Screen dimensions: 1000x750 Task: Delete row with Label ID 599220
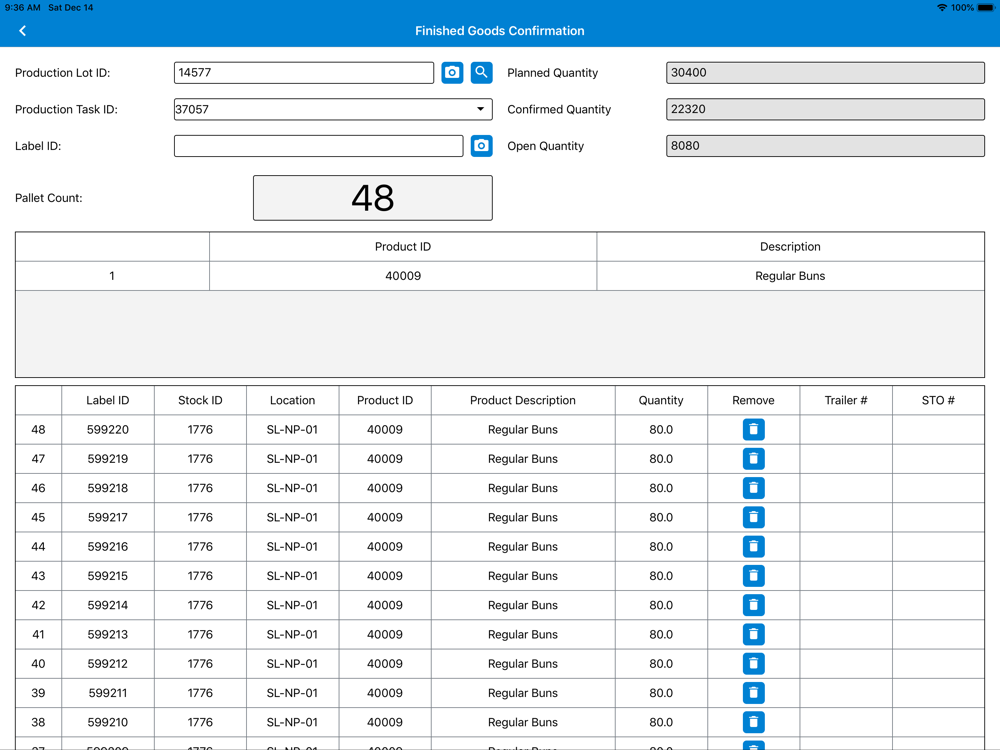(x=753, y=430)
